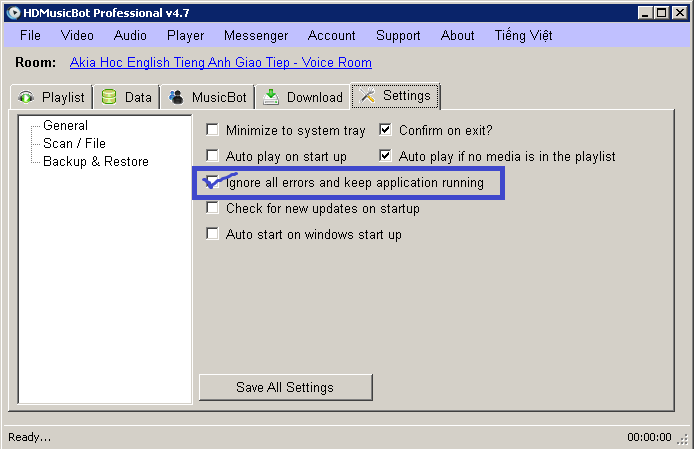Image resolution: width=694 pixels, height=449 pixels.
Task: Click the 00:00:00 timer in status bar
Action: click(649, 437)
